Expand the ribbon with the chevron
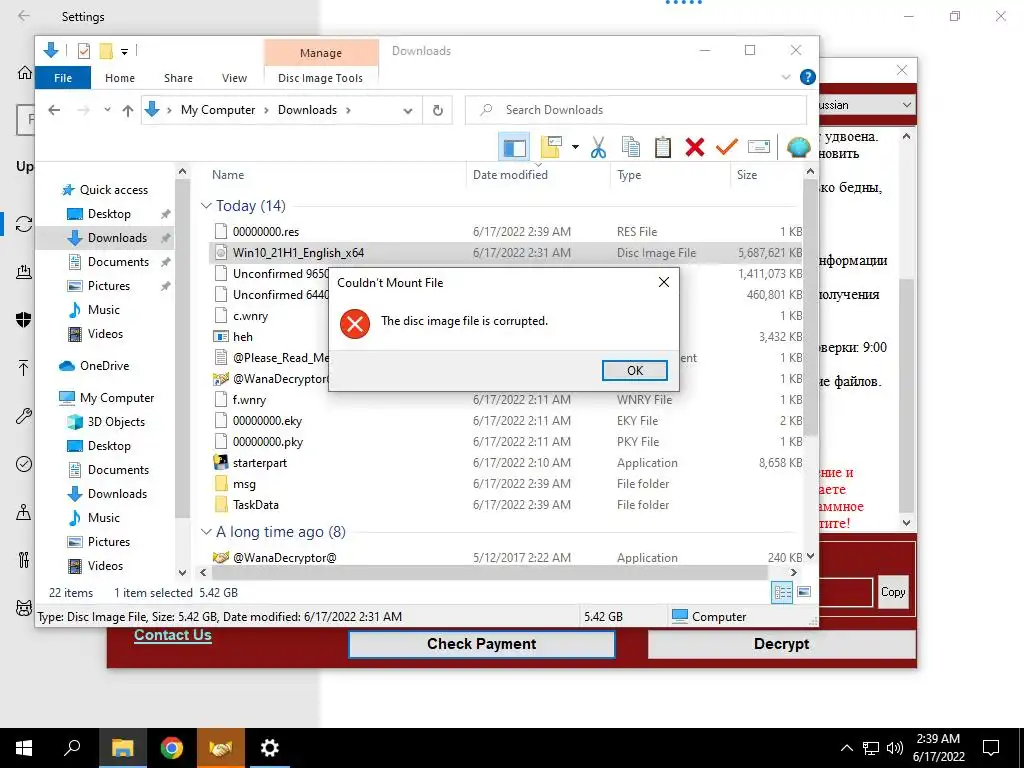The width and height of the screenshot is (1024, 768). (786, 78)
